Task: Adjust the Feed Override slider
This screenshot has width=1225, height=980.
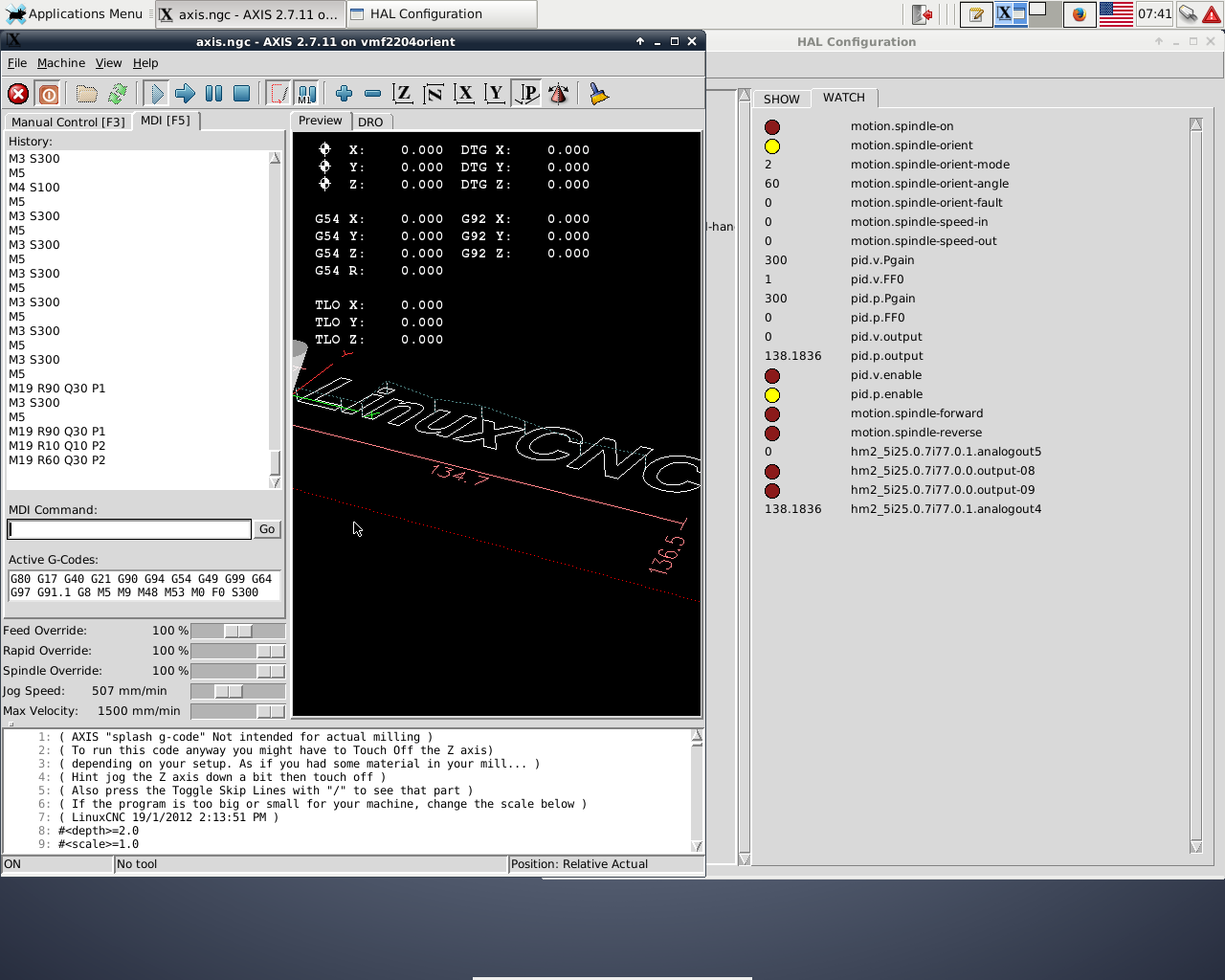Action: [x=237, y=631]
